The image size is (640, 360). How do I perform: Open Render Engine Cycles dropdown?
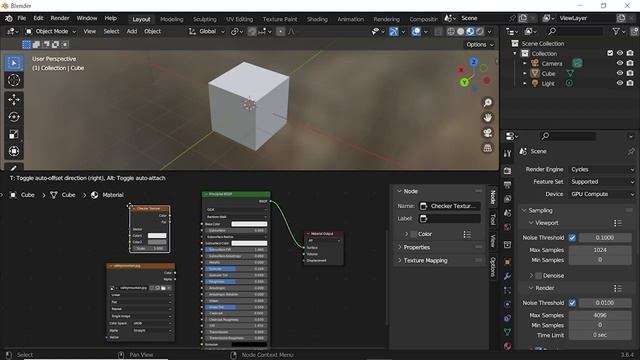point(602,169)
